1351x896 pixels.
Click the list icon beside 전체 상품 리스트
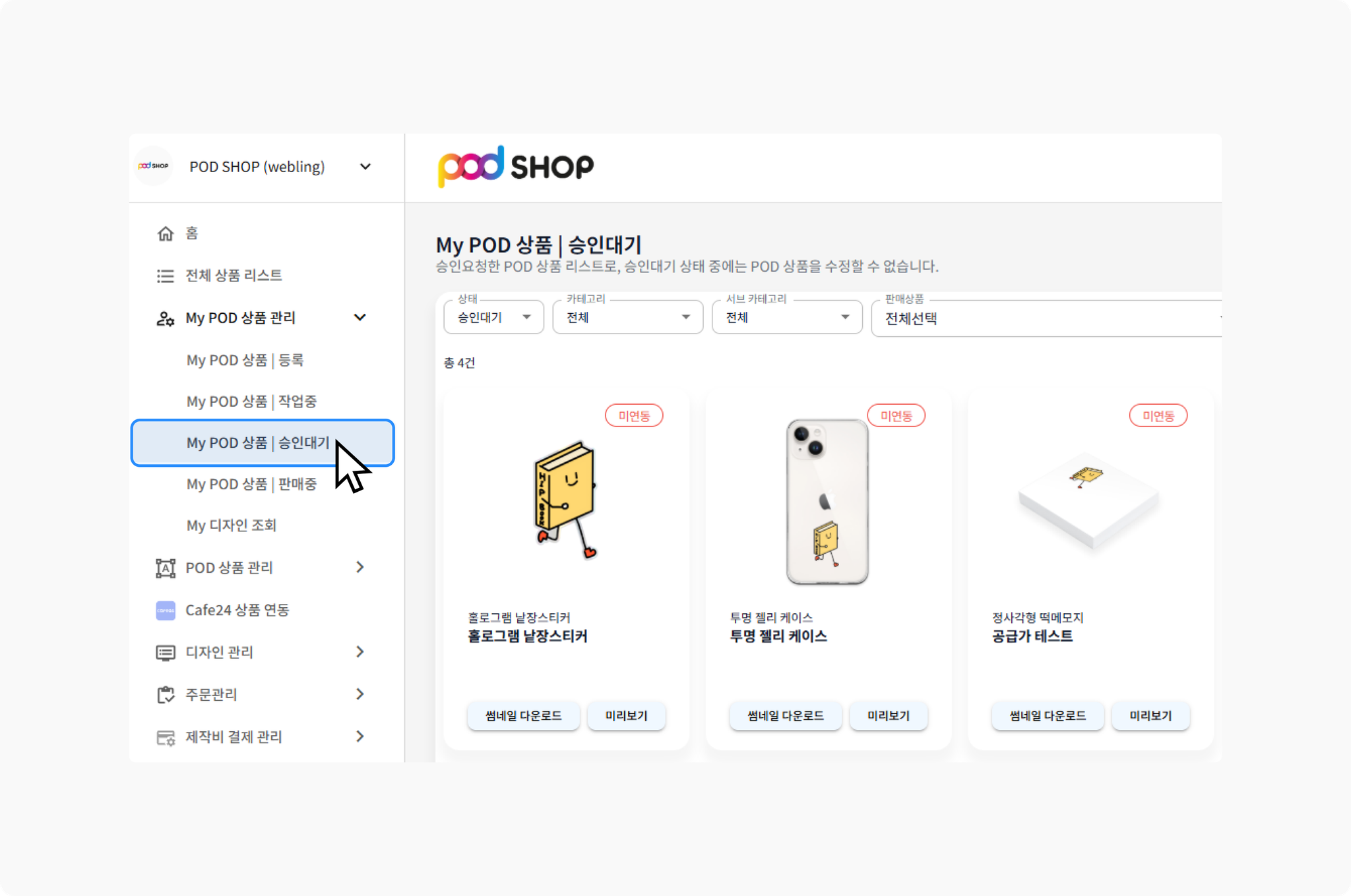(x=166, y=276)
